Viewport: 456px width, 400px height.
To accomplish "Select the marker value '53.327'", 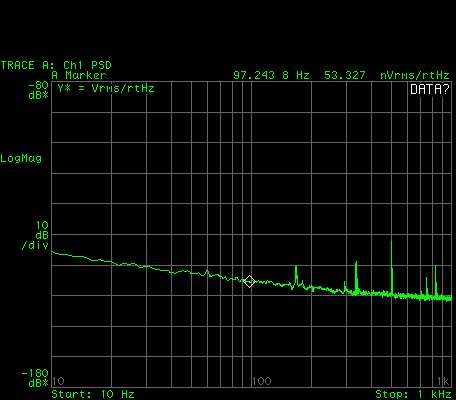I will coord(345,75).
